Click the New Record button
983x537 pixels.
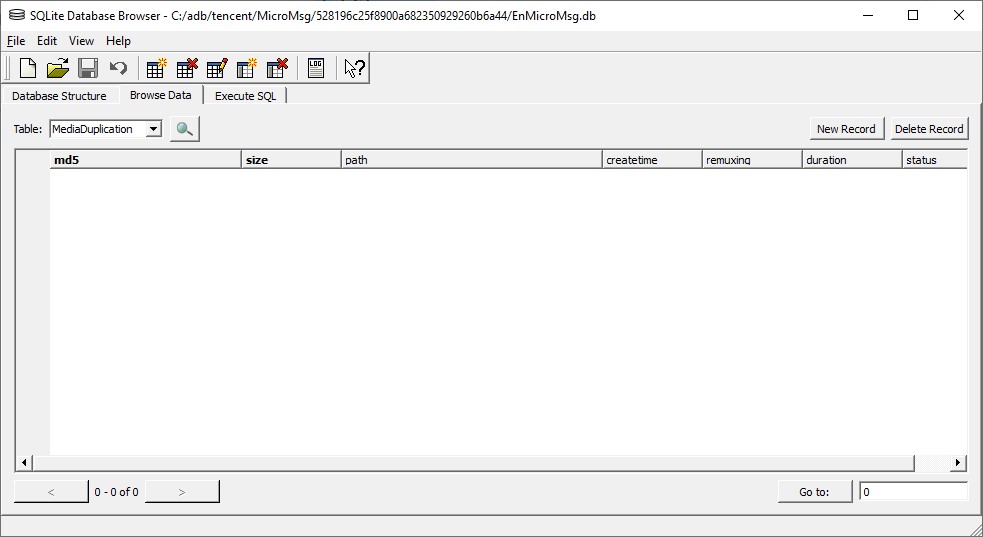coord(846,128)
